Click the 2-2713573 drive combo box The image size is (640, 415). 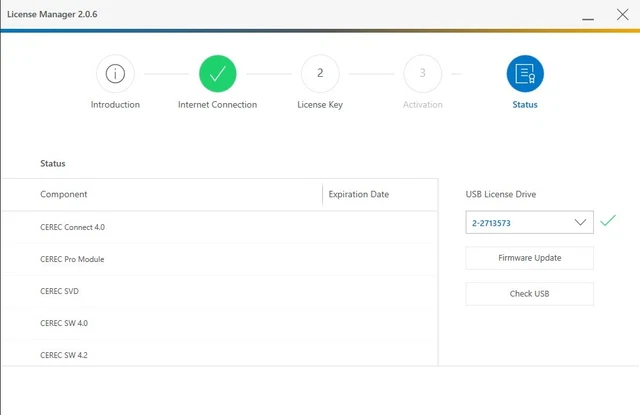tap(517, 222)
